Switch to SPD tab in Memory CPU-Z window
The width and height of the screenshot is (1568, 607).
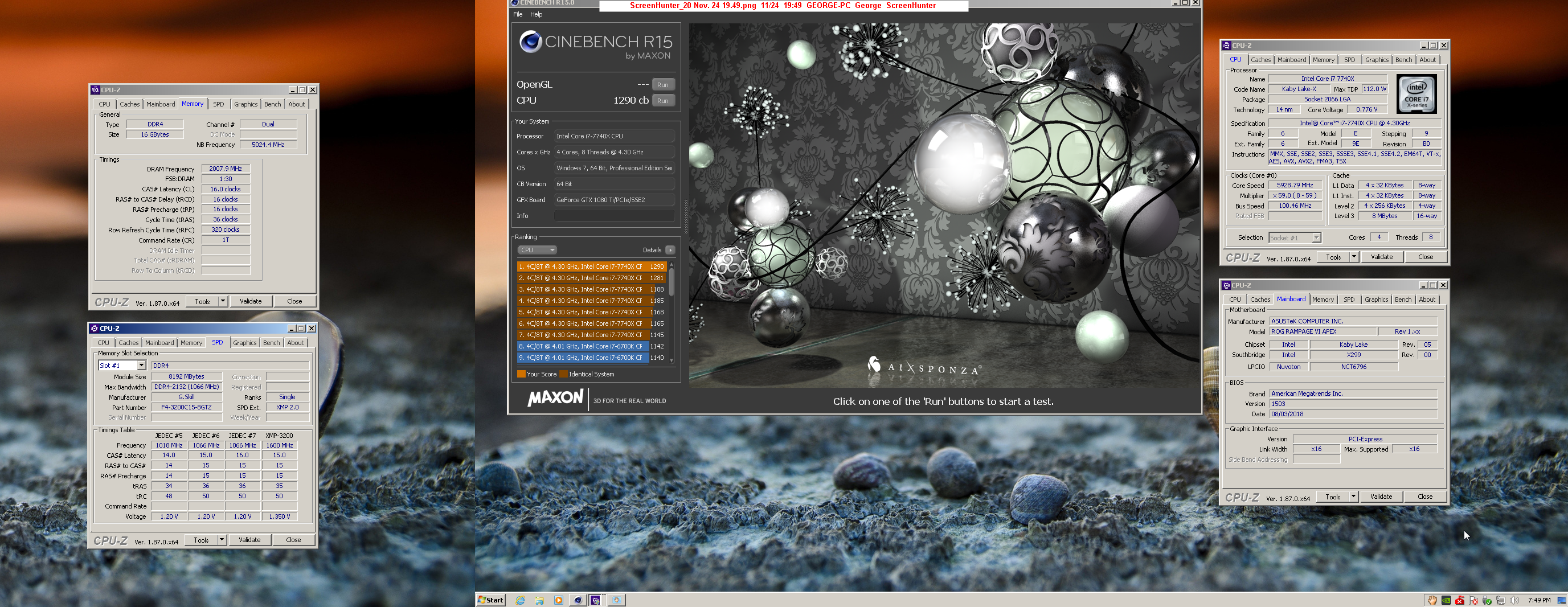pyautogui.click(x=219, y=104)
